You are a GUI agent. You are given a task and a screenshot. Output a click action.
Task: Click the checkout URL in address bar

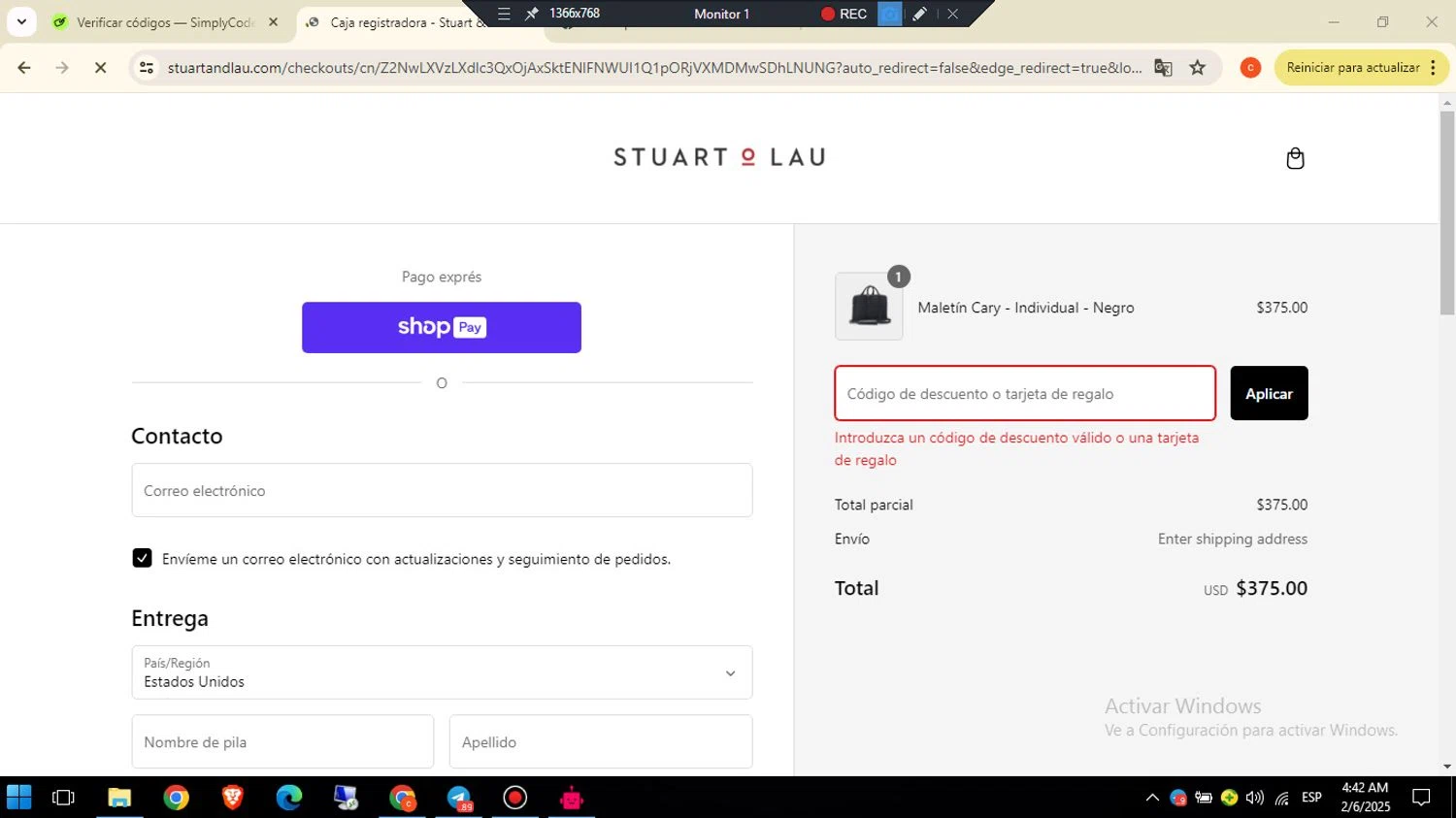(654, 67)
